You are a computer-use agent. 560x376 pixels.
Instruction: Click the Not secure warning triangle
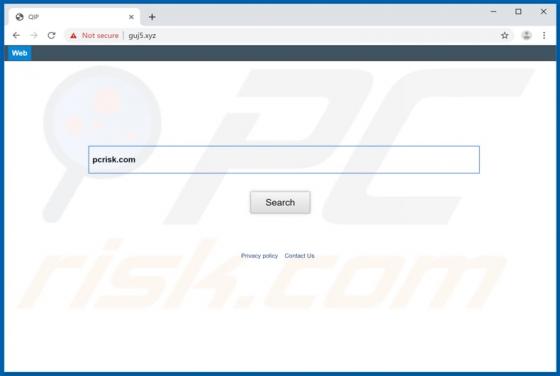(x=73, y=35)
